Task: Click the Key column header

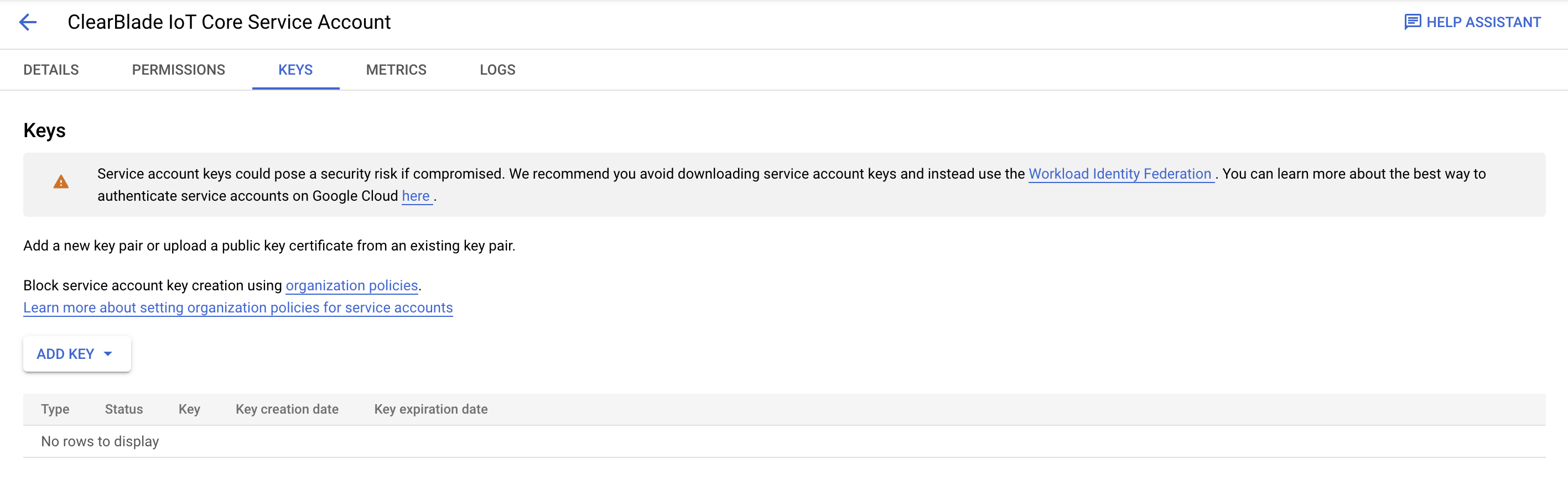Action: coord(189,409)
